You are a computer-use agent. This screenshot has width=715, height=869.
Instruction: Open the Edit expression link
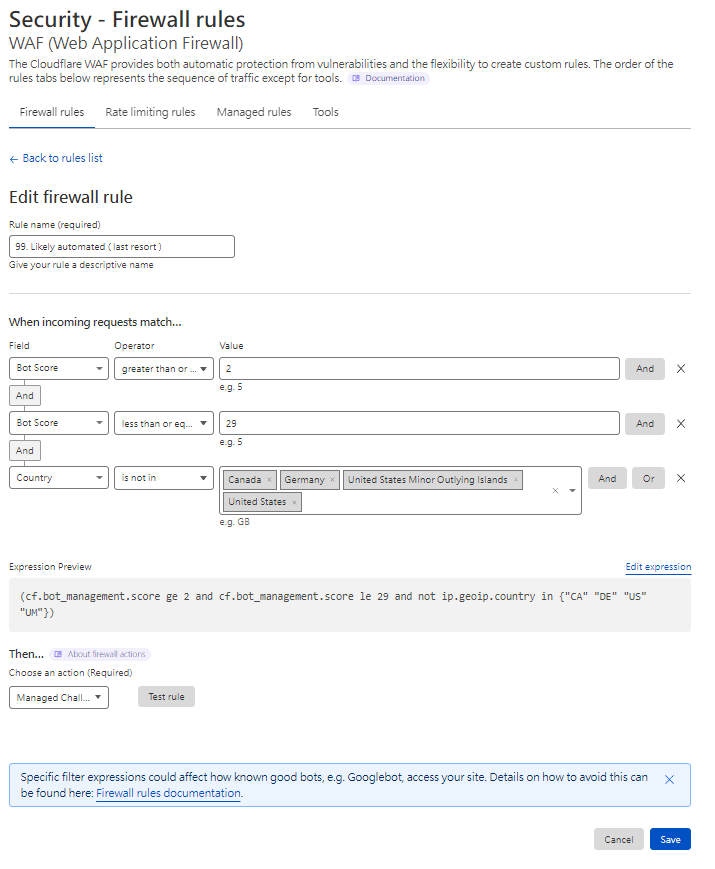[658, 567]
